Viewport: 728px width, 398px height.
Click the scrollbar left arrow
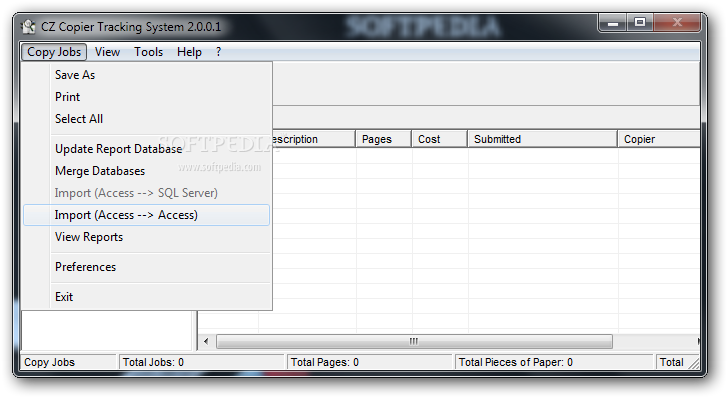click(x=206, y=341)
